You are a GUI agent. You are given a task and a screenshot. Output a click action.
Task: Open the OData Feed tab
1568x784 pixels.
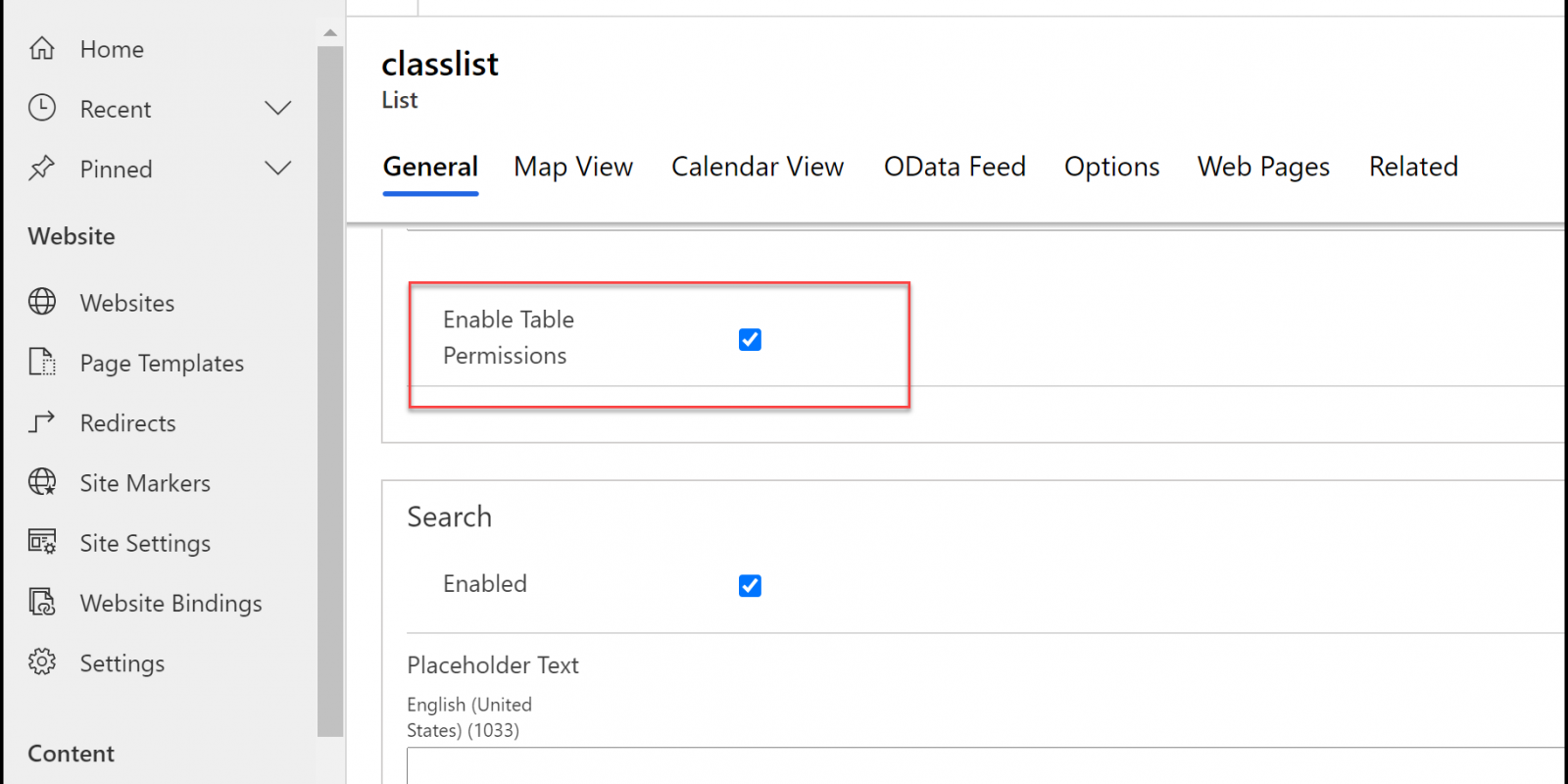[x=955, y=167]
